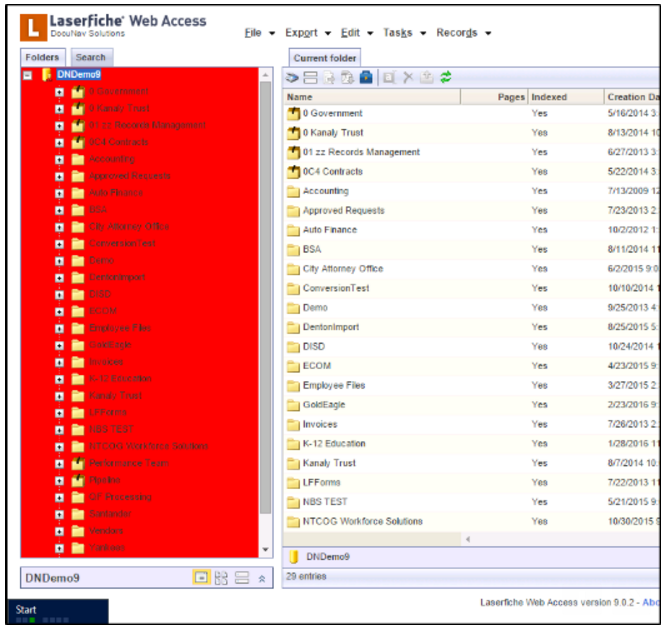
Task: Open the DentonImport list entry
Action: 331,327
